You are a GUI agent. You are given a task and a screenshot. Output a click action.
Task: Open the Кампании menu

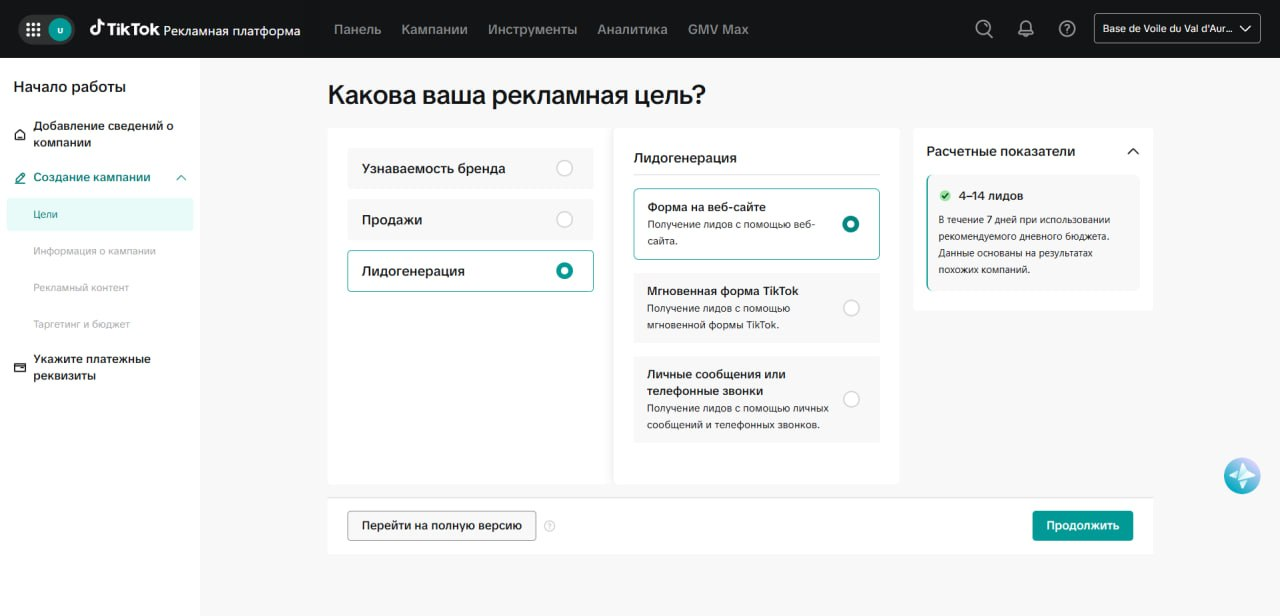(x=434, y=29)
